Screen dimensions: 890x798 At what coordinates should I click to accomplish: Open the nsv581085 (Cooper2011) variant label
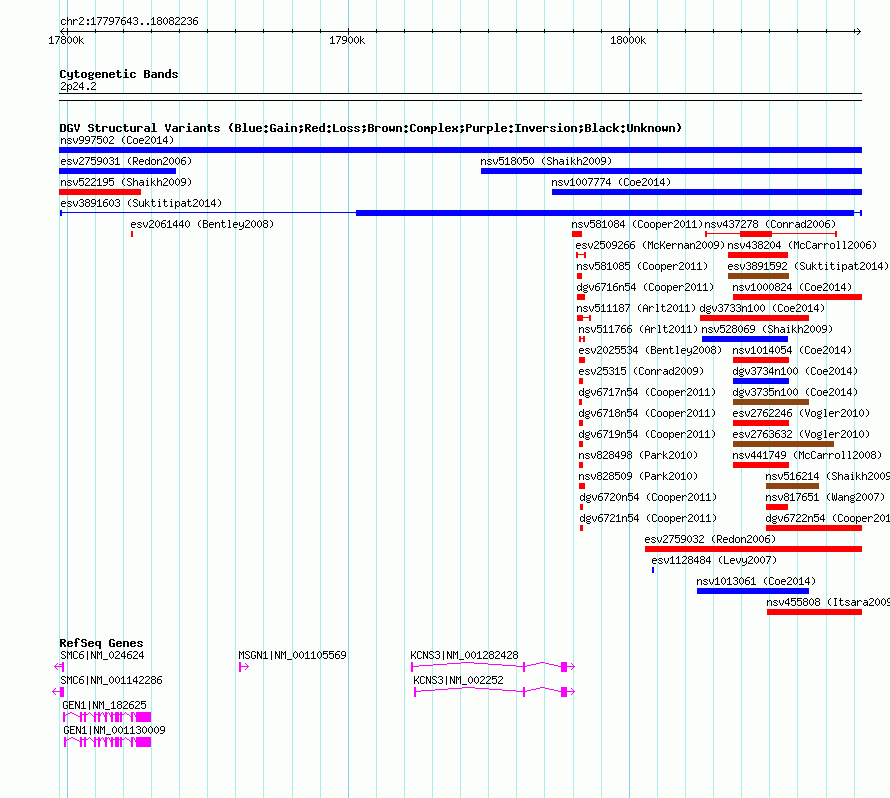(642, 266)
